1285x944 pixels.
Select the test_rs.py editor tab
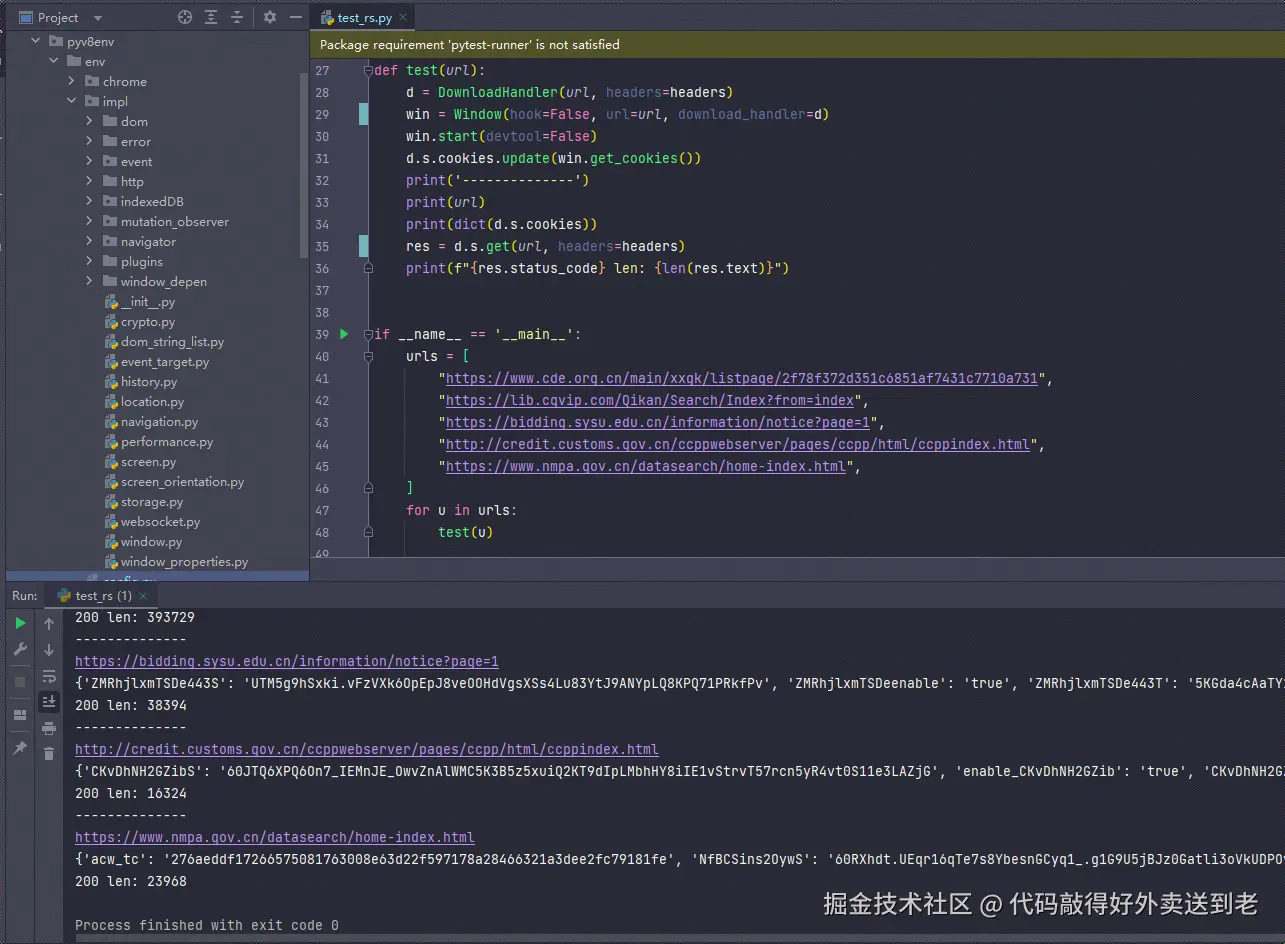pos(365,18)
